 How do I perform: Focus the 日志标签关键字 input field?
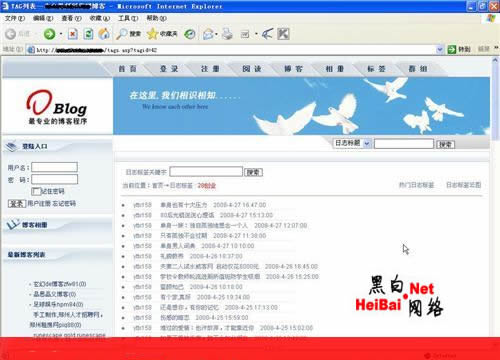tap(206, 172)
